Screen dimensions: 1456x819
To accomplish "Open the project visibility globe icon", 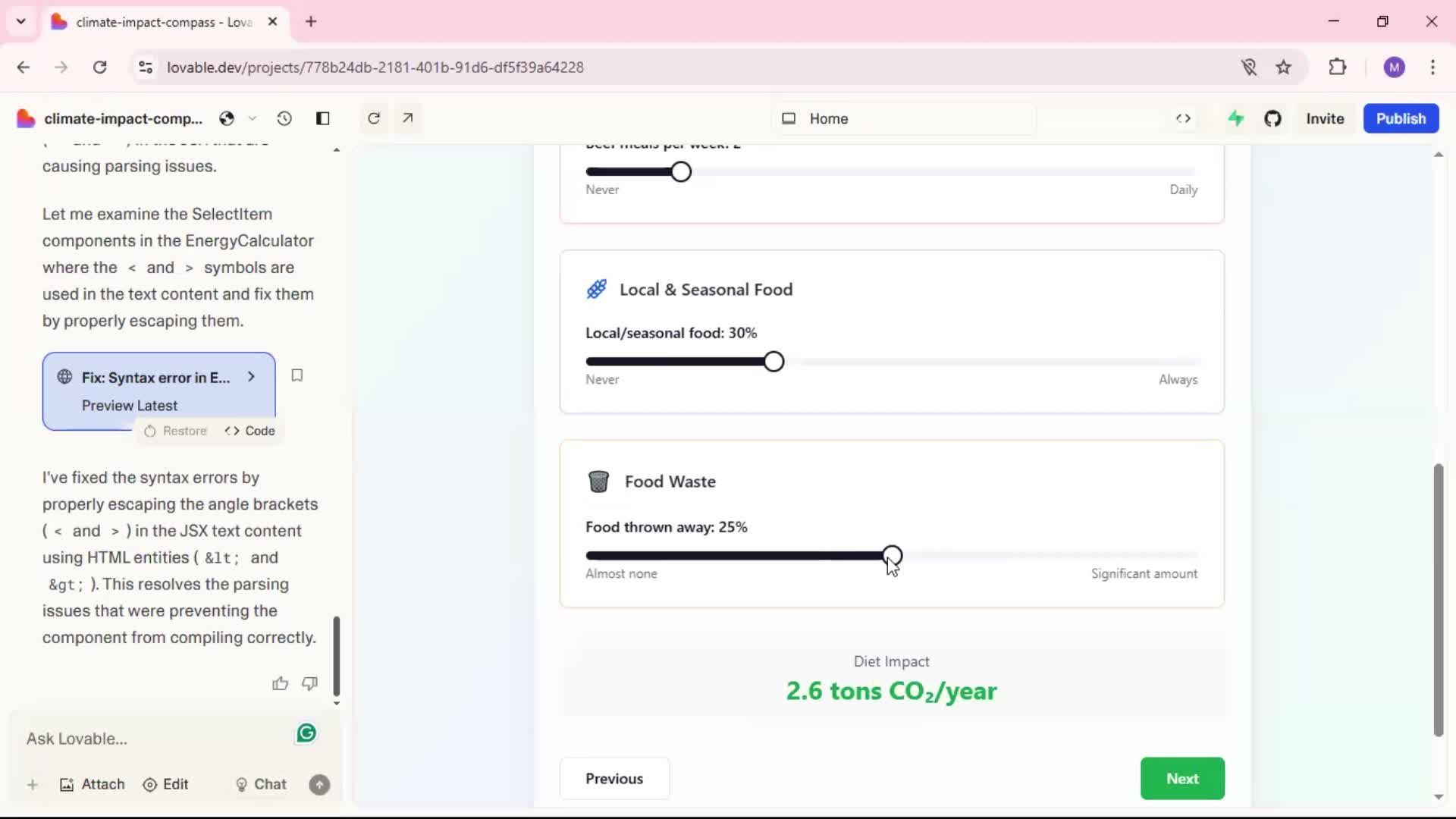I will coord(227,118).
